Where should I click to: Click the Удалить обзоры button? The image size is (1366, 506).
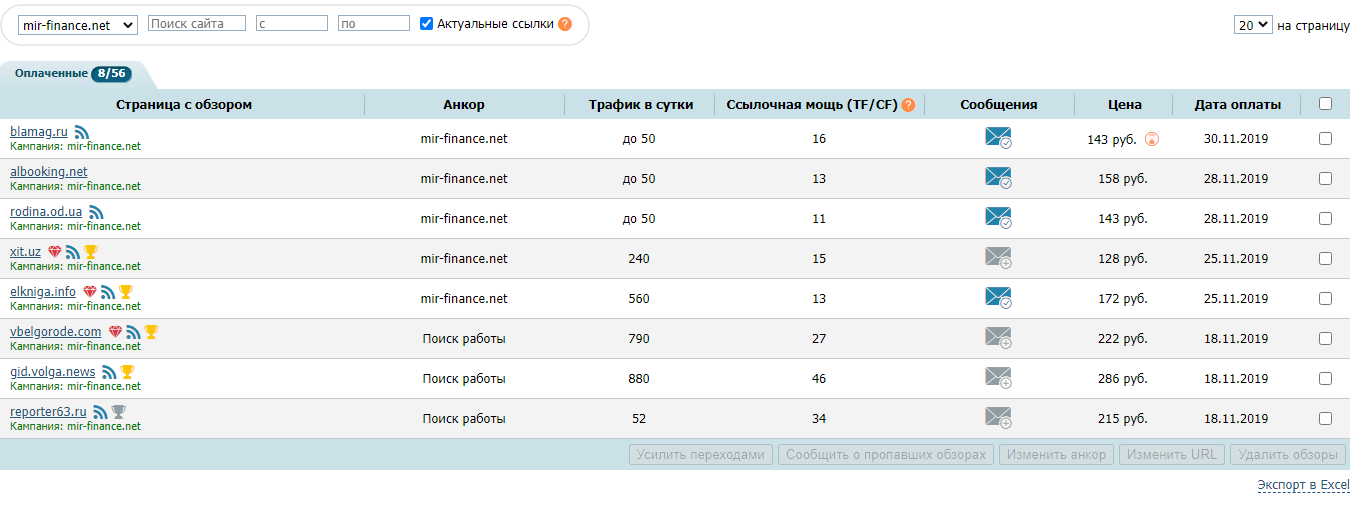(x=1287, y=454)
